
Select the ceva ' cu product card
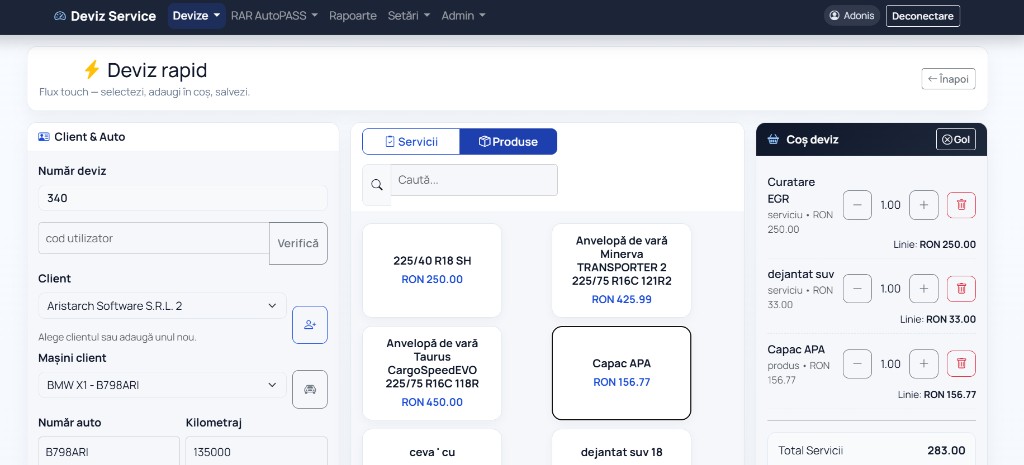(432, 447)
